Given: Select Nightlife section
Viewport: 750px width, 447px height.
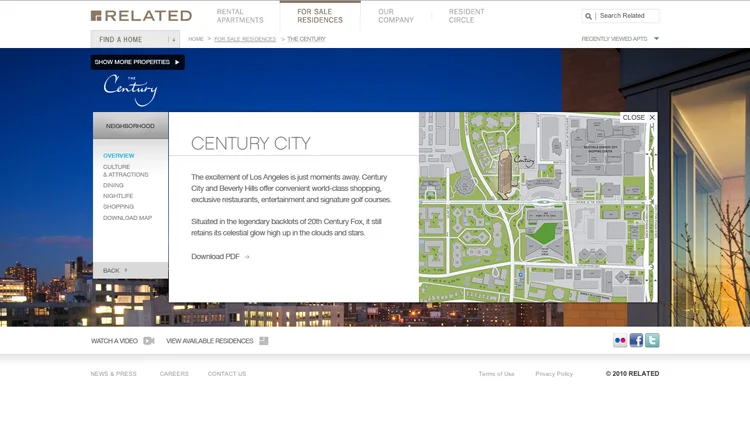Looking at the screenshot, I should pos(118,196).
